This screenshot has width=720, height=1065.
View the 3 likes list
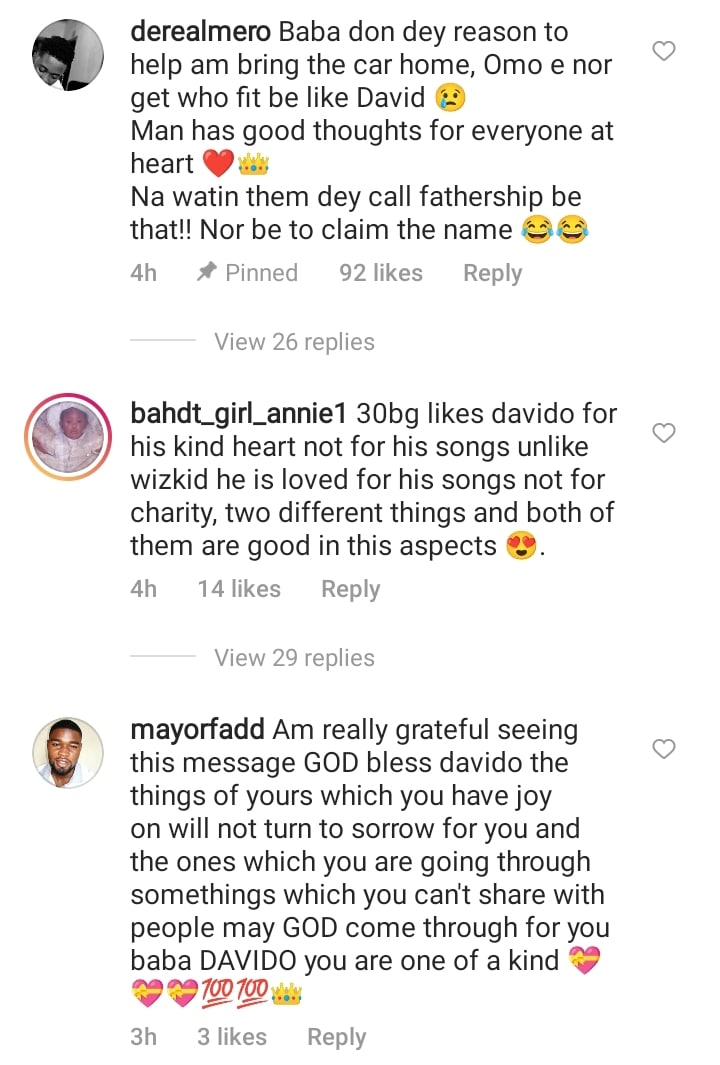coord(232,1037)
